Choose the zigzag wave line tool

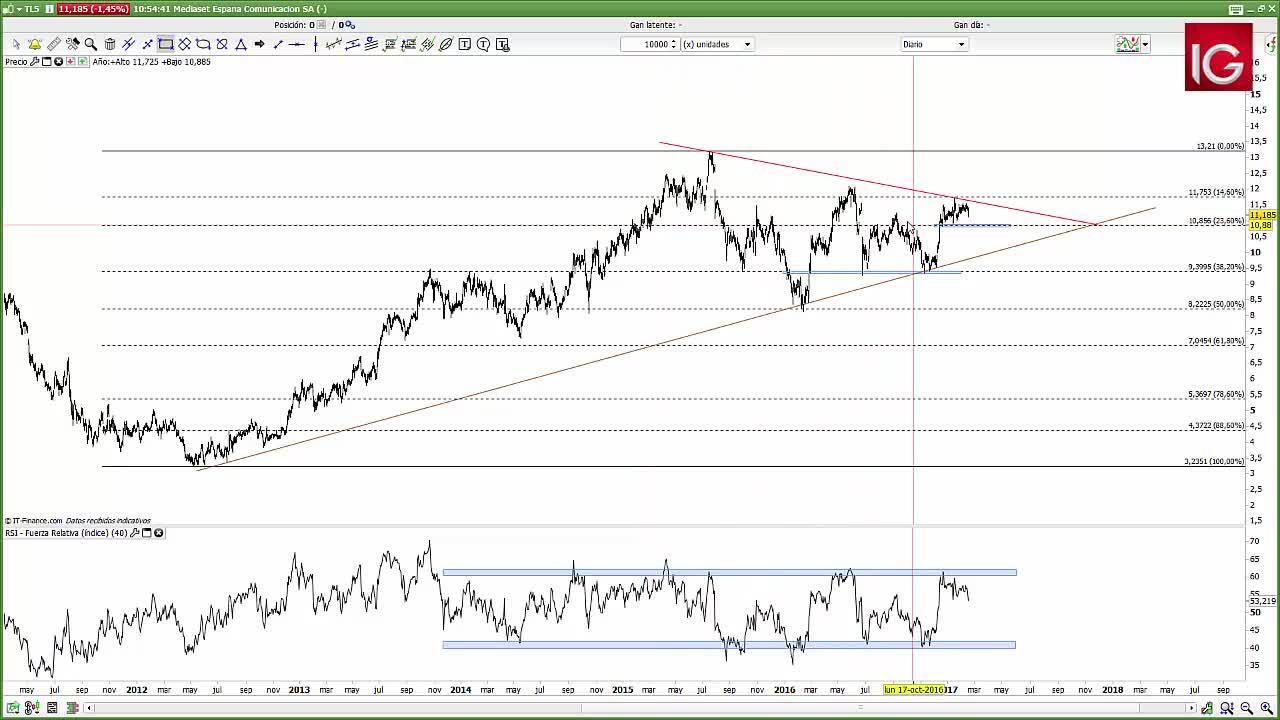tap(333, 44)
